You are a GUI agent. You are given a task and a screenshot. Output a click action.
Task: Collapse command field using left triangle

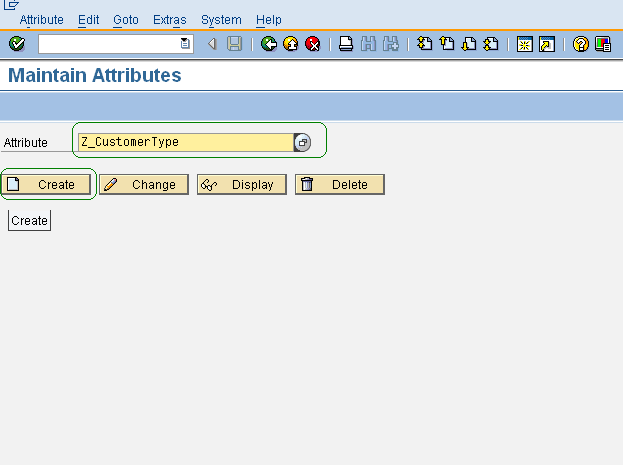212,44
